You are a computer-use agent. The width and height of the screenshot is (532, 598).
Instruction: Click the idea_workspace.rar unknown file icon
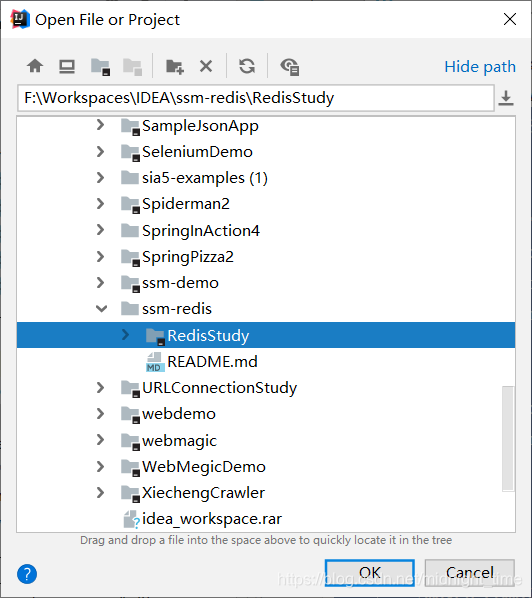pyautogui.click(x=132, y=519)
